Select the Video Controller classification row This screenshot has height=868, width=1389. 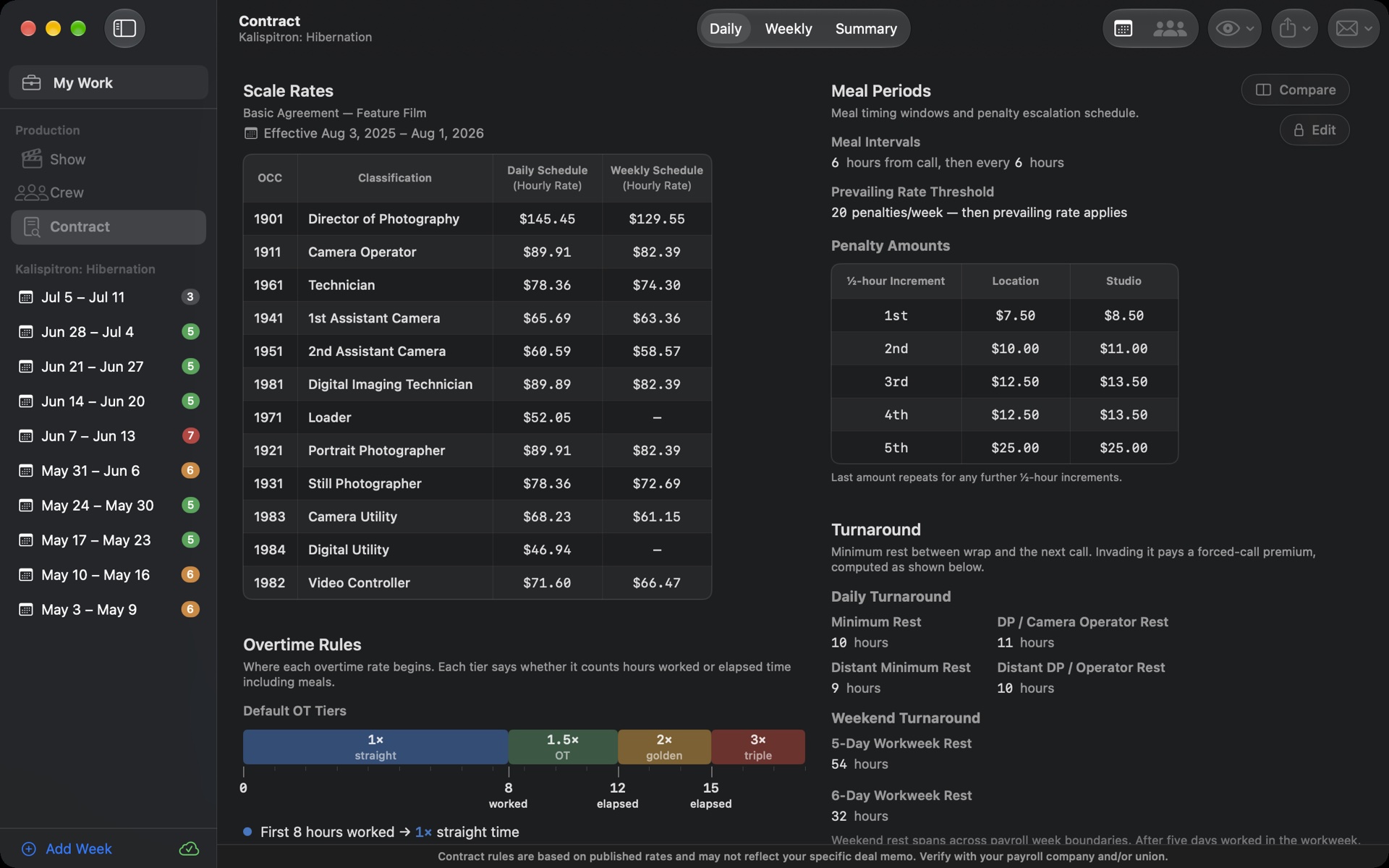tap(477, 582)
